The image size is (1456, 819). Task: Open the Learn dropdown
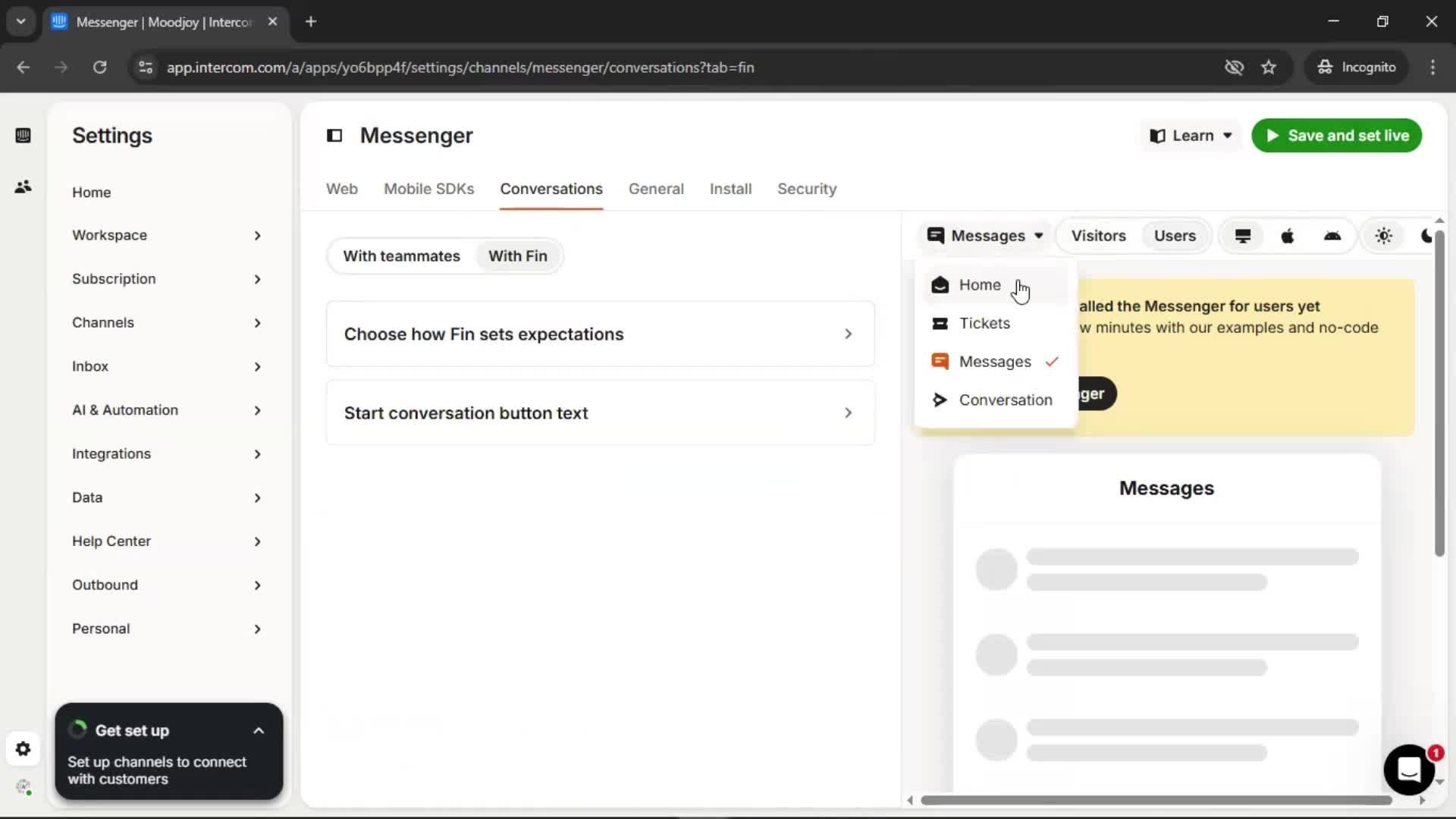1191,136
